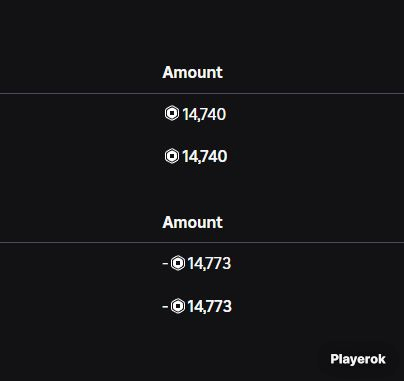Click the Robux icon in the last -14,773 row
The height and width of the screenshot is (381, 404).
178,306
